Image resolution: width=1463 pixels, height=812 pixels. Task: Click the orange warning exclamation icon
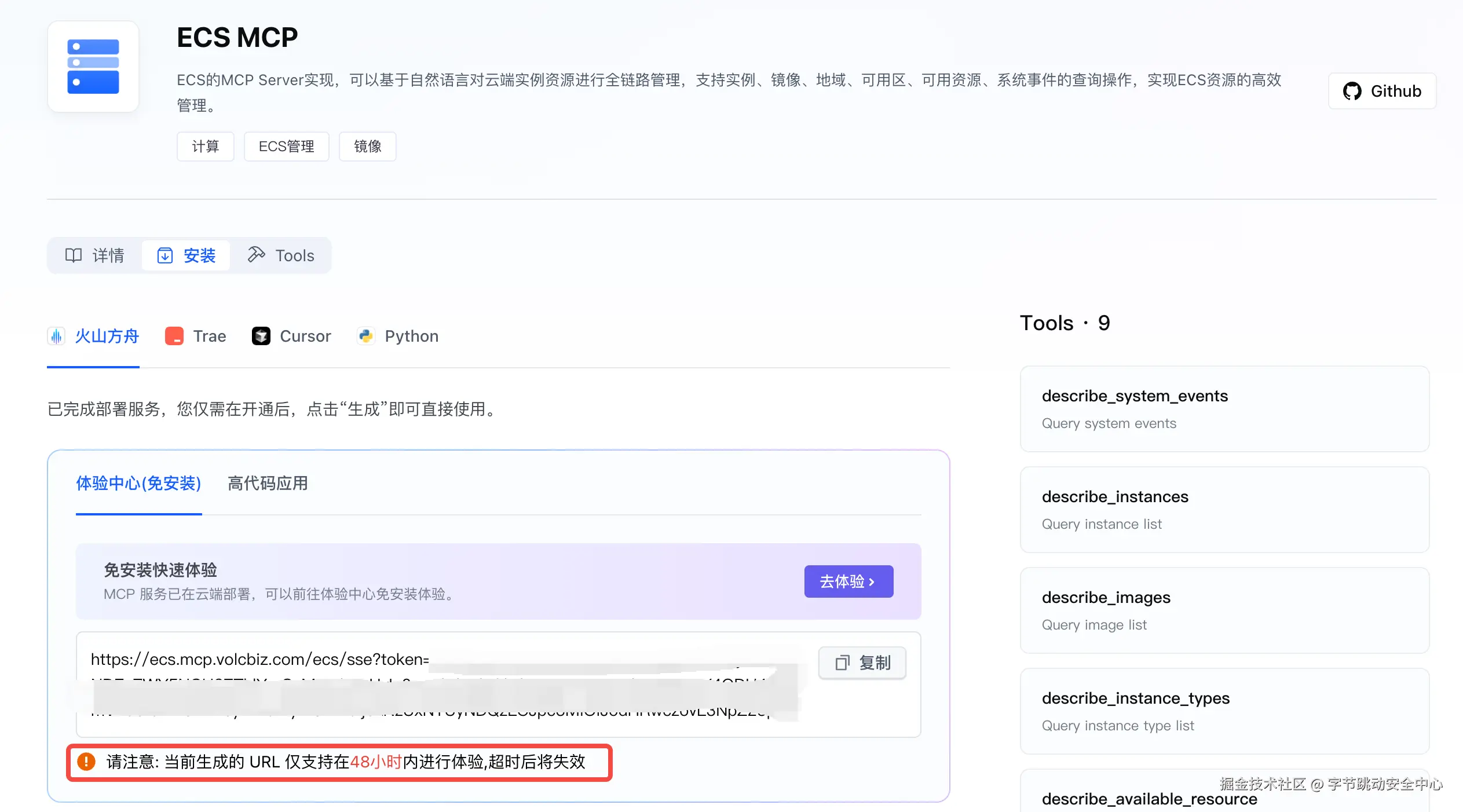86,762
